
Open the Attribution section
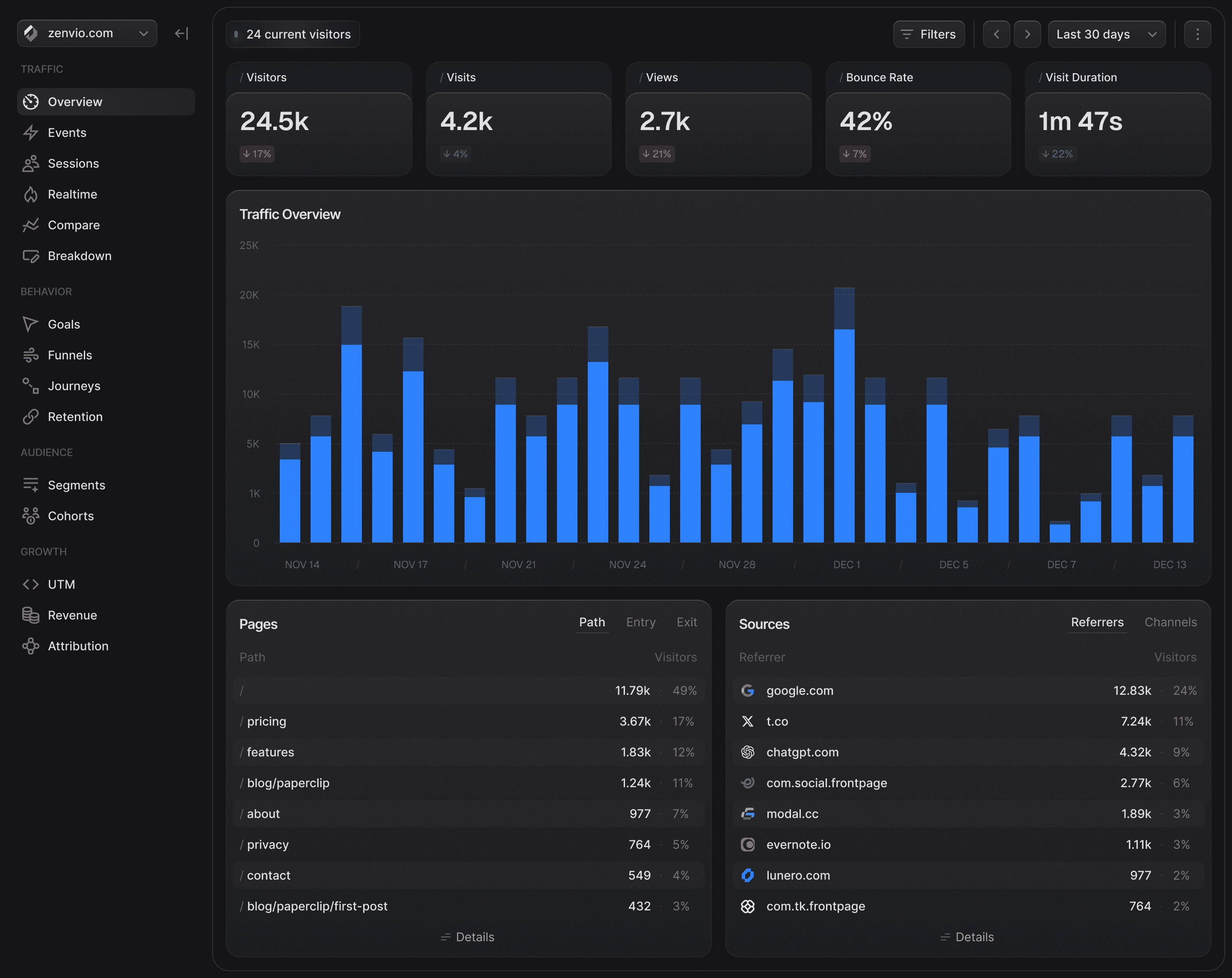tap(78, 646)
